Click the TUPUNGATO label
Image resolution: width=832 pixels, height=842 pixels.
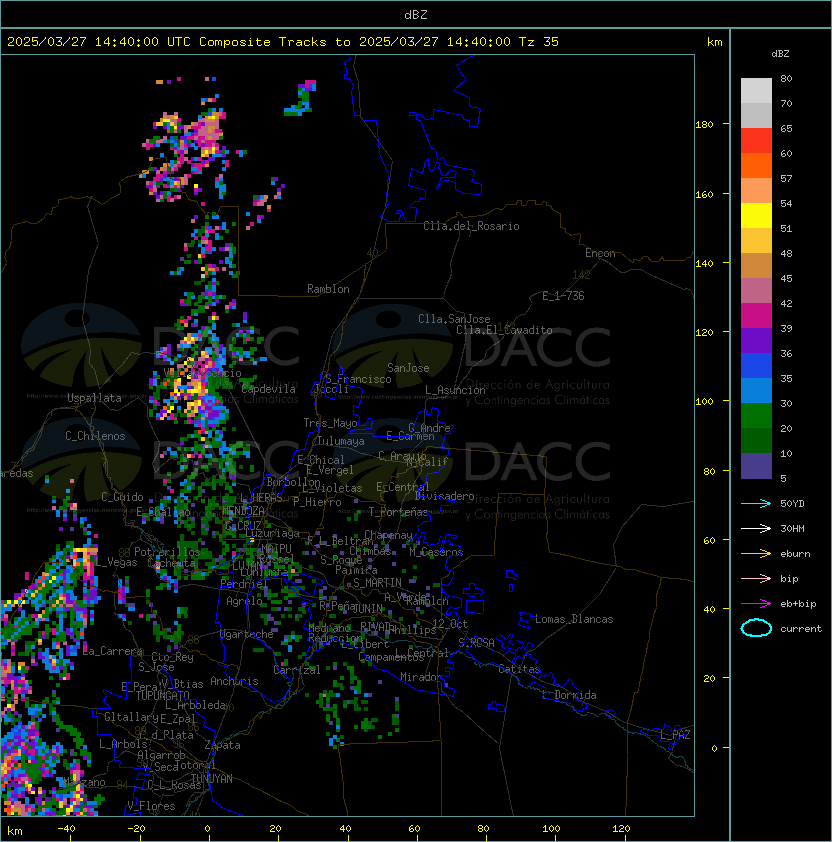(x=162, y=695)
